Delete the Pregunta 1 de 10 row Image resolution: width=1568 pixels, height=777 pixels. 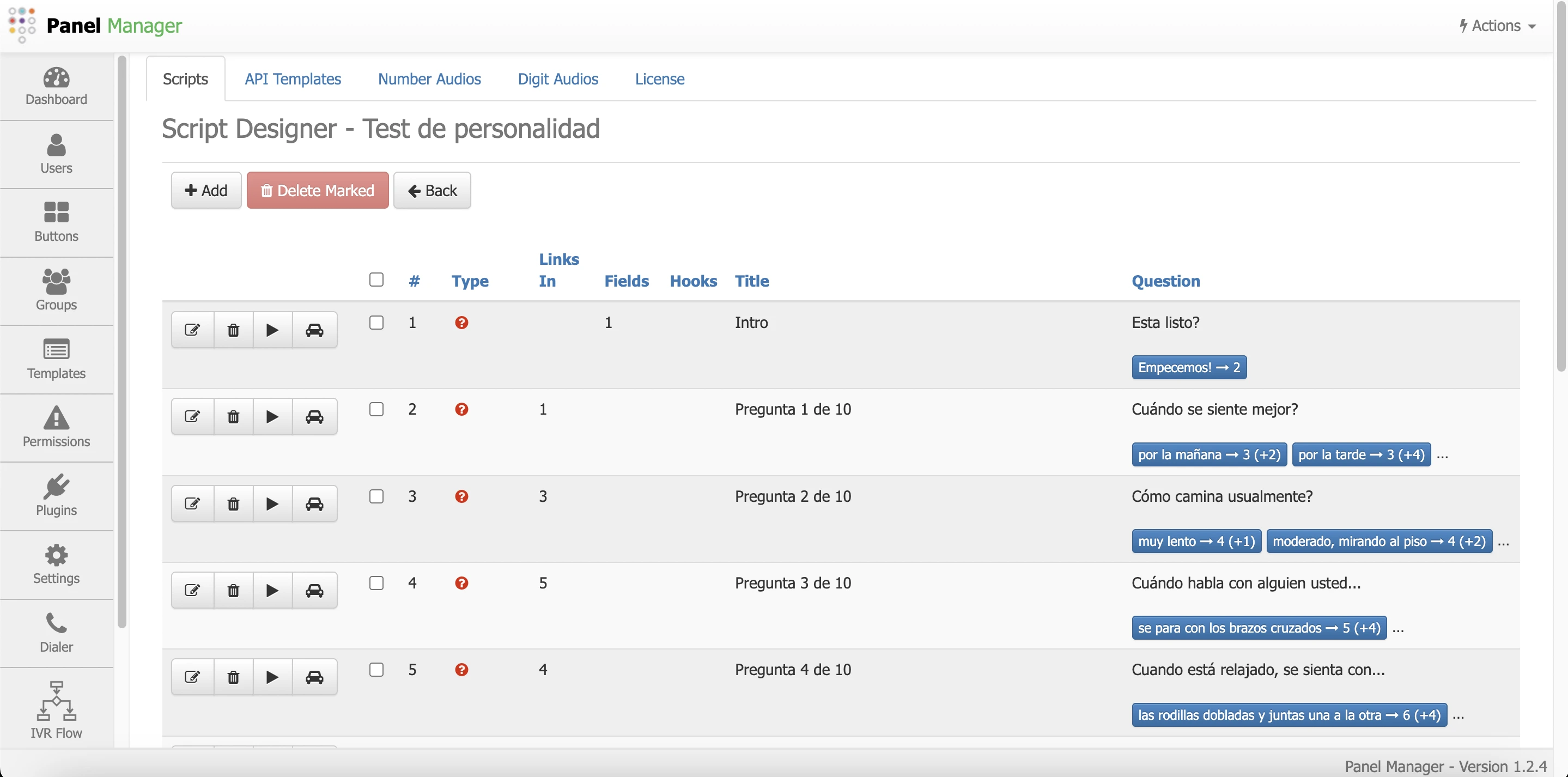233,416
